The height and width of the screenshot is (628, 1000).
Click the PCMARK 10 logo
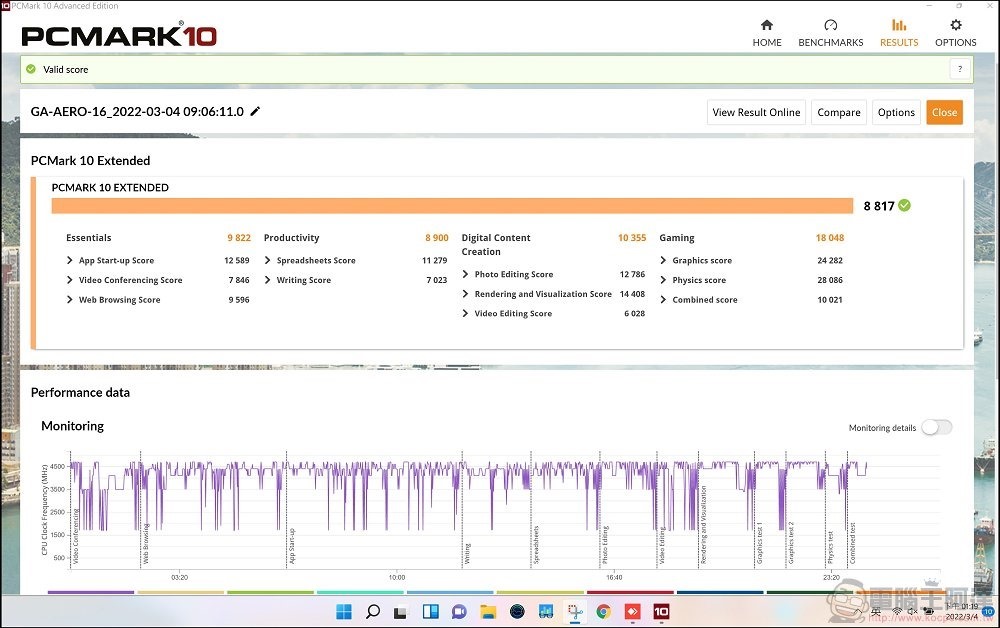(119, 35)
